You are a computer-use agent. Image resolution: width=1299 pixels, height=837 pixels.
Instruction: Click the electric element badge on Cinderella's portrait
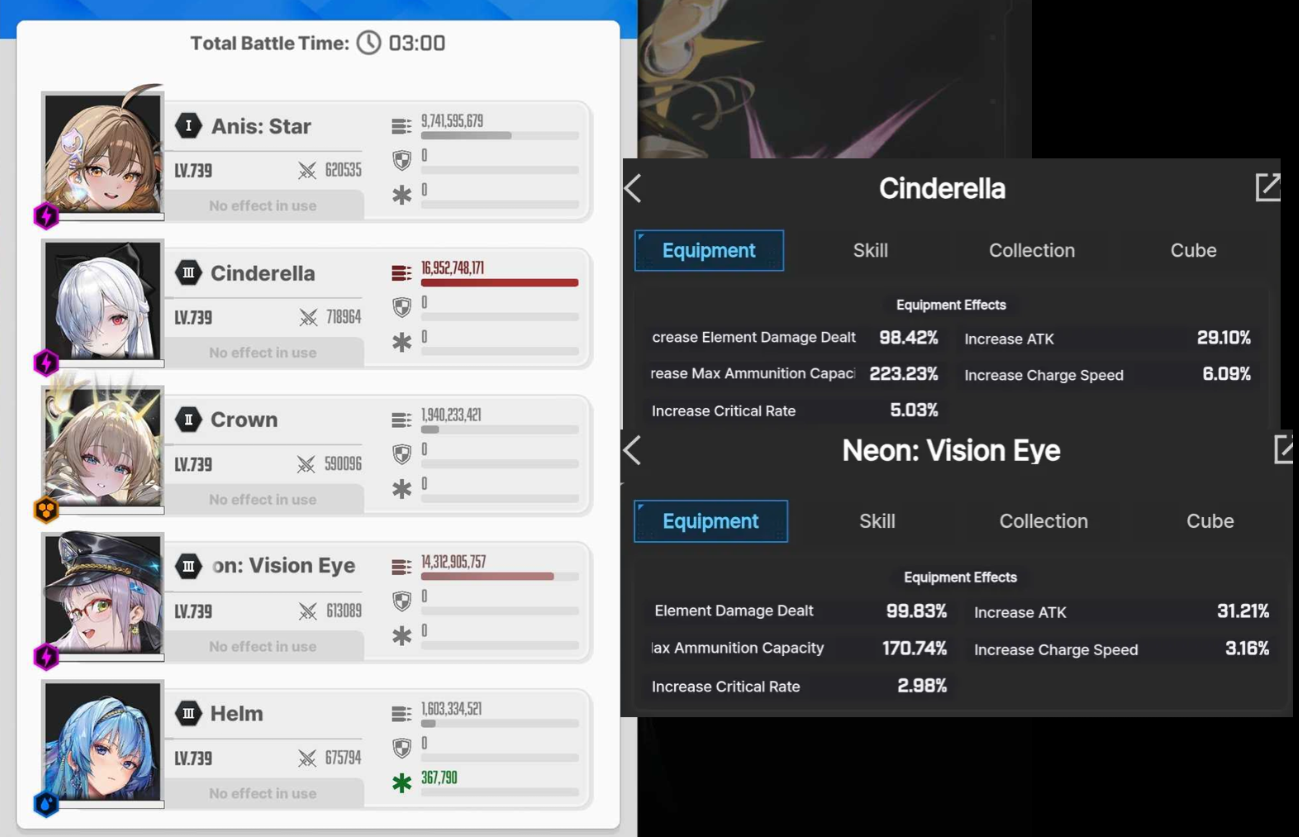click(x=46, y=362)
